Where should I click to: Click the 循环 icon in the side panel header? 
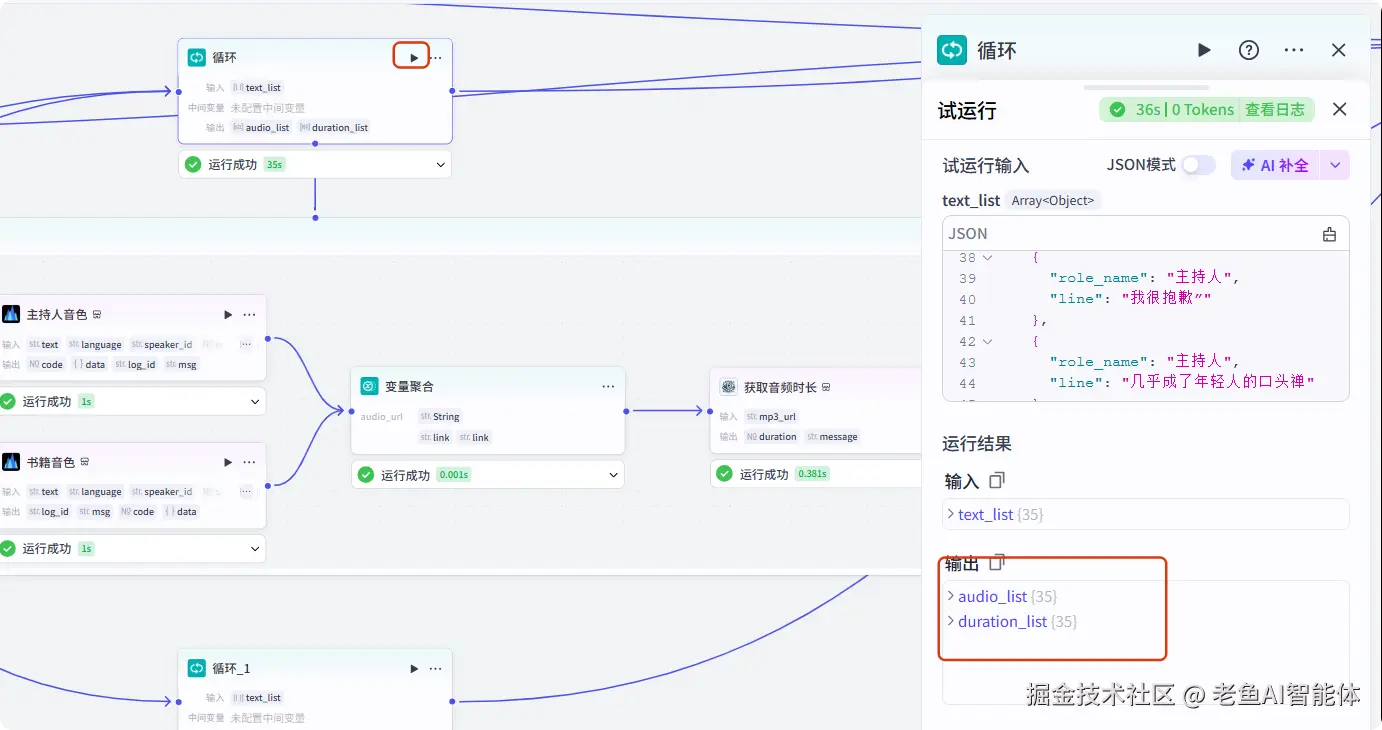(x=952, y=50)
